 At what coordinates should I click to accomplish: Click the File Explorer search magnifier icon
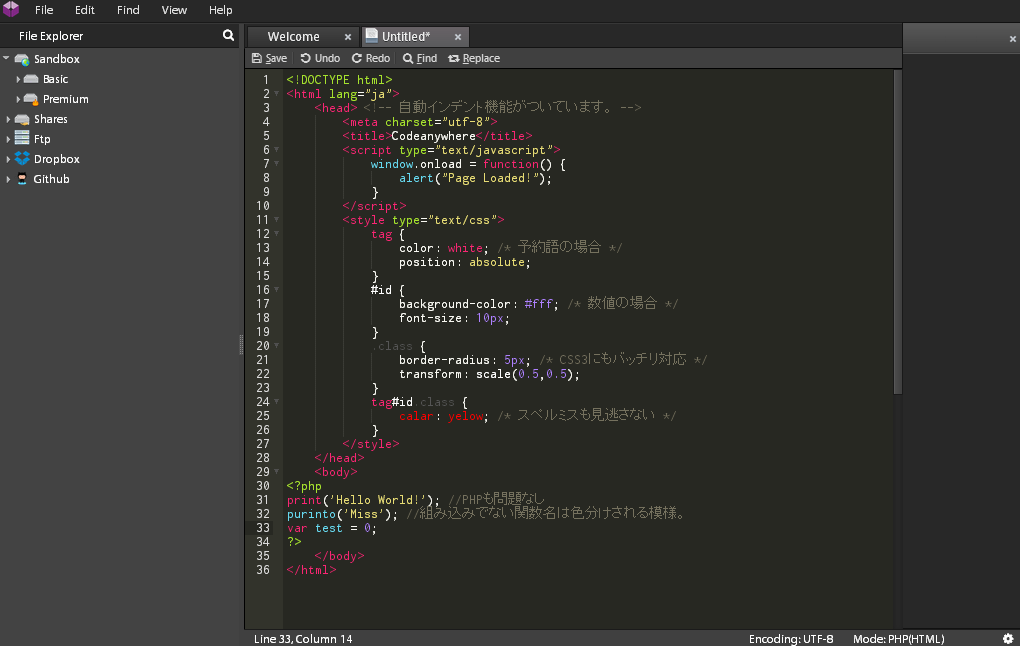point(228,35)
